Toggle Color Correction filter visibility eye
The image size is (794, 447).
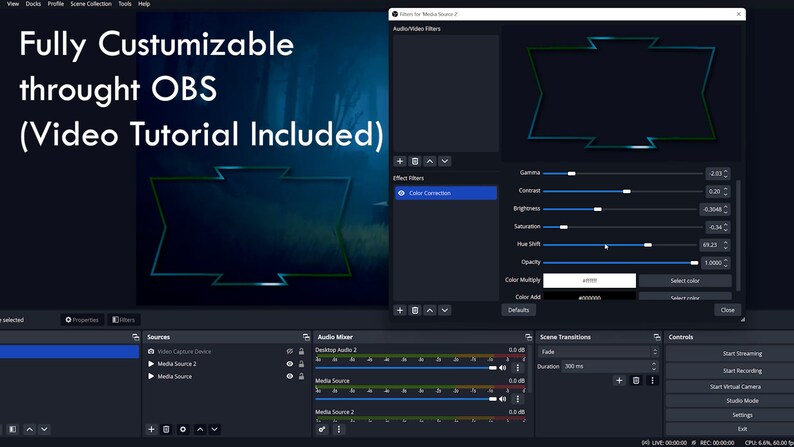pos(401,193)
